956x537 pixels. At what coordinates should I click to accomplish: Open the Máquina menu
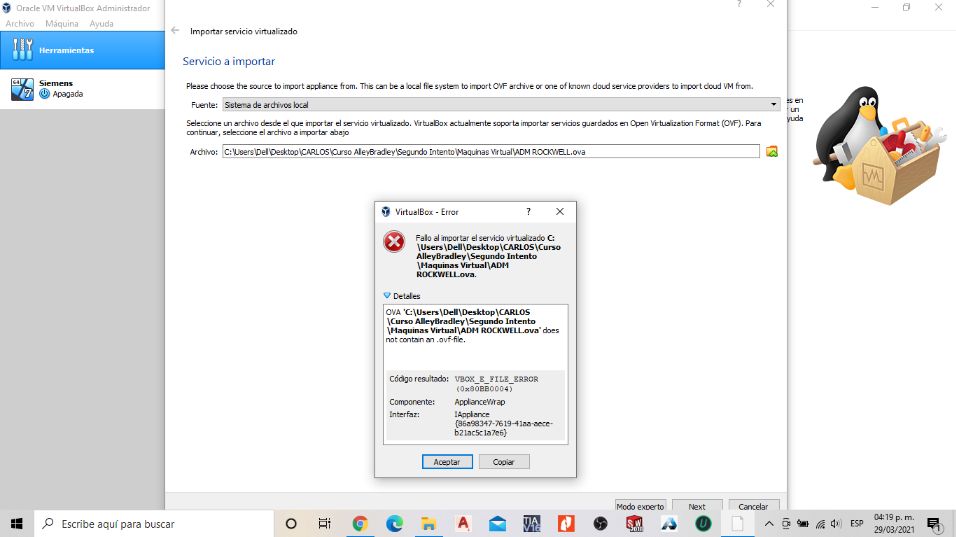62,23
